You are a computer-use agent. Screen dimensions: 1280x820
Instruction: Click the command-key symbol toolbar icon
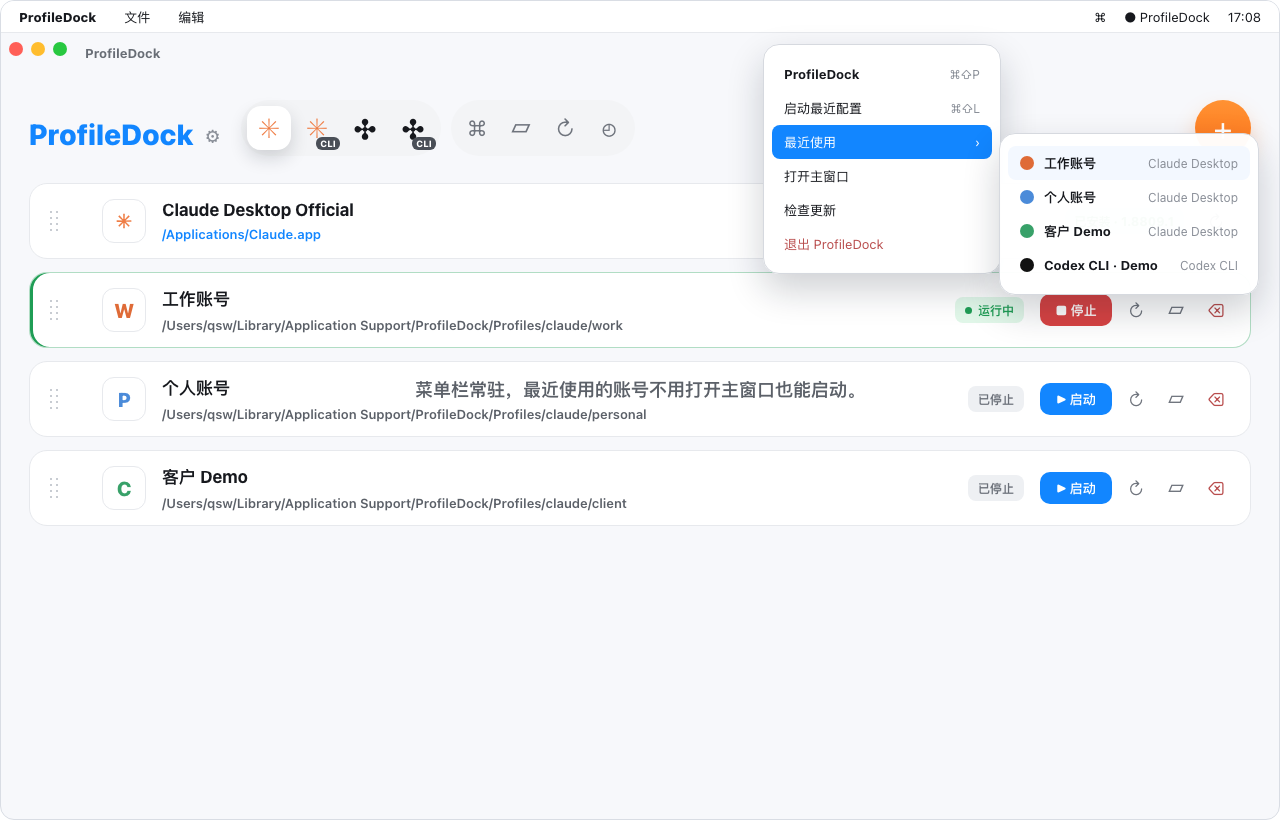click(477, 128)
